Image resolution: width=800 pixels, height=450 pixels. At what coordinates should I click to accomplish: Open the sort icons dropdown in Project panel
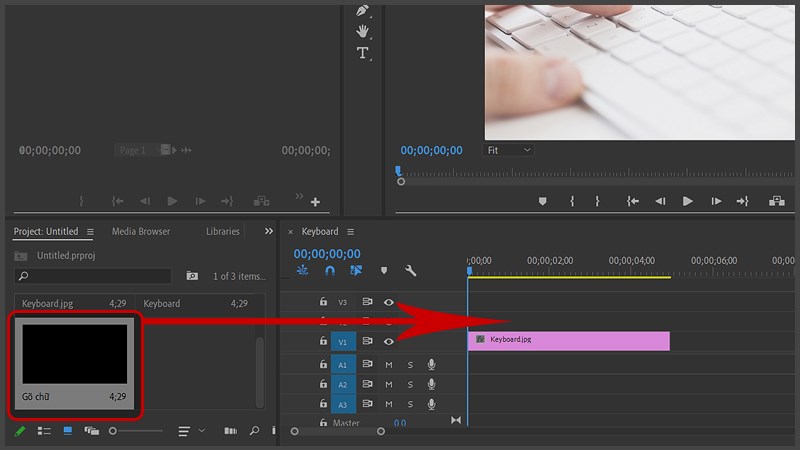(189, 431)
